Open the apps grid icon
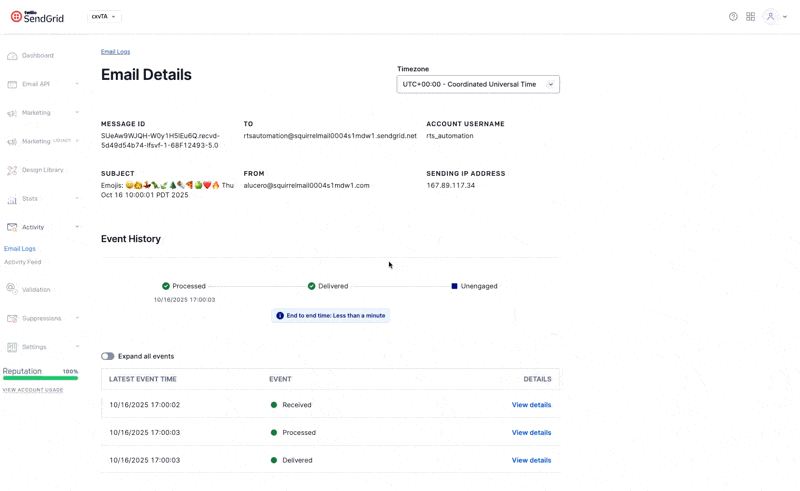 [750, 17]
